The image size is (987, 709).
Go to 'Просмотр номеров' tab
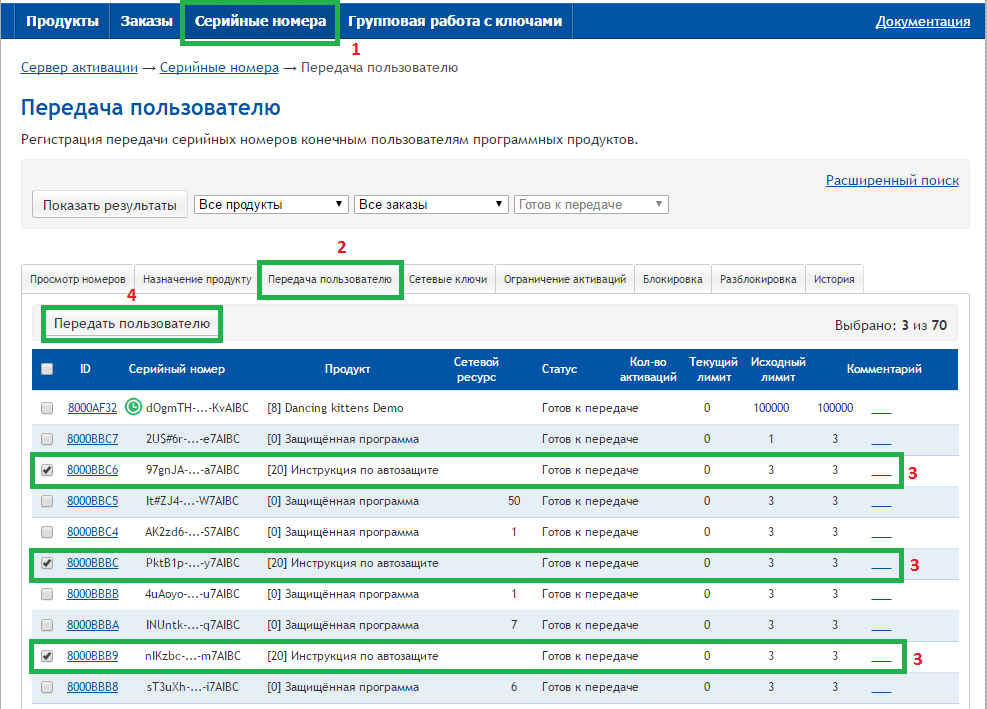(78, 280)
